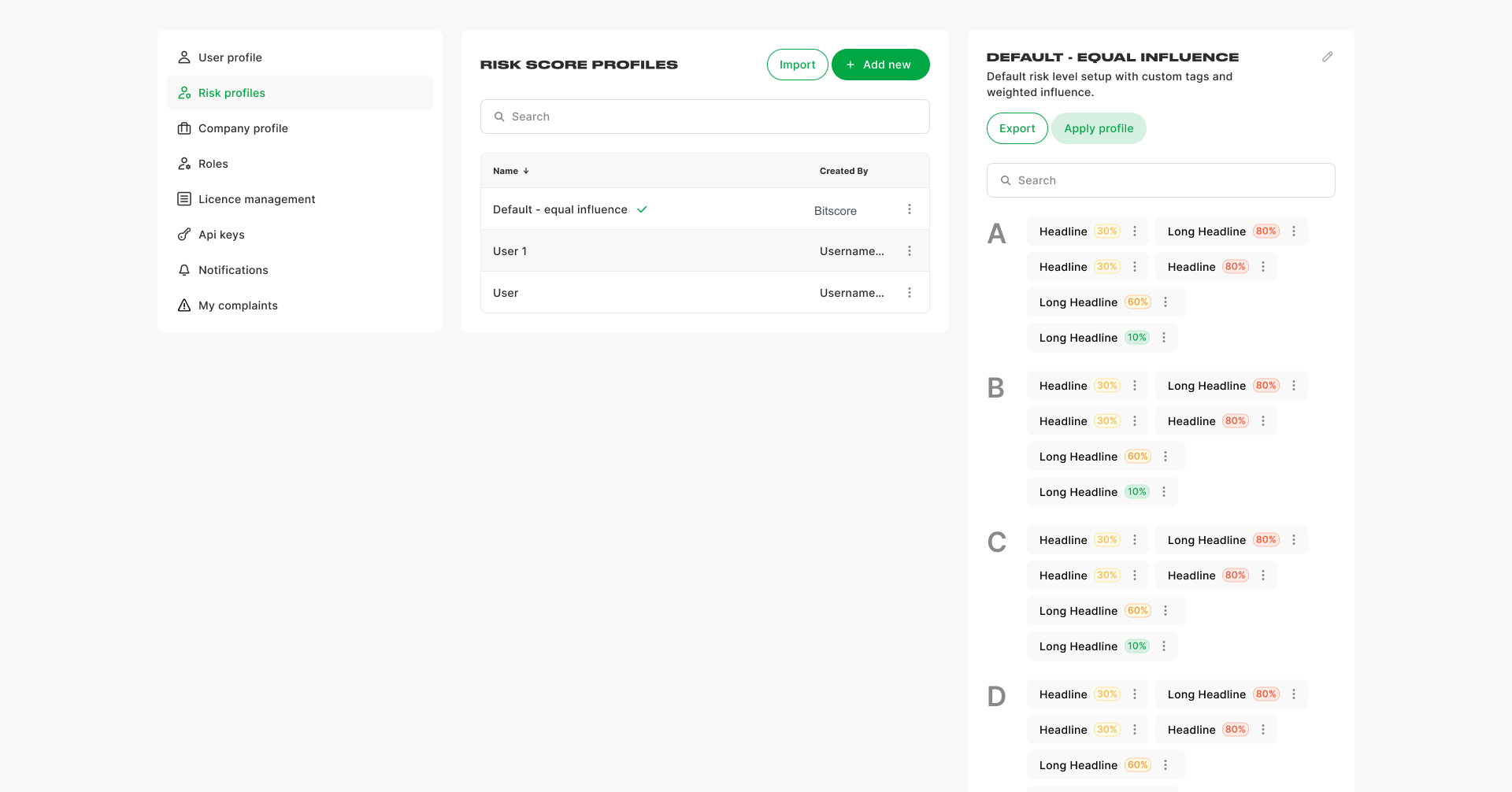Open menu for Long Headline 80% tag in section A
The width and height of the screenshot is (1512, 792).
[1294, 231]
